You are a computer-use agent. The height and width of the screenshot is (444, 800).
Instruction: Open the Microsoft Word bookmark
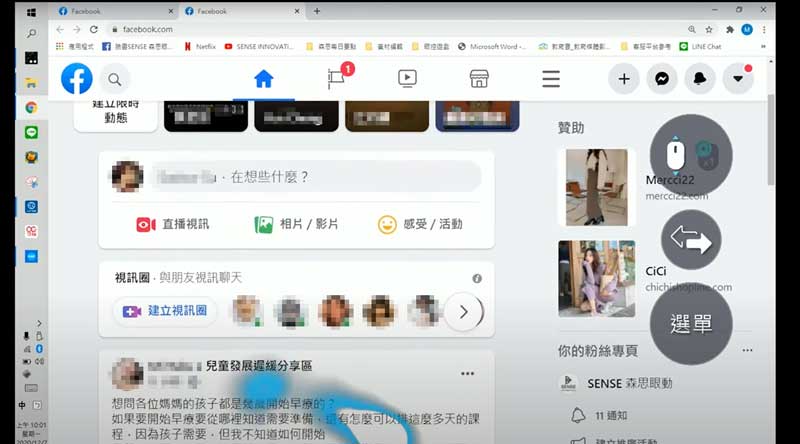point(492,46)
